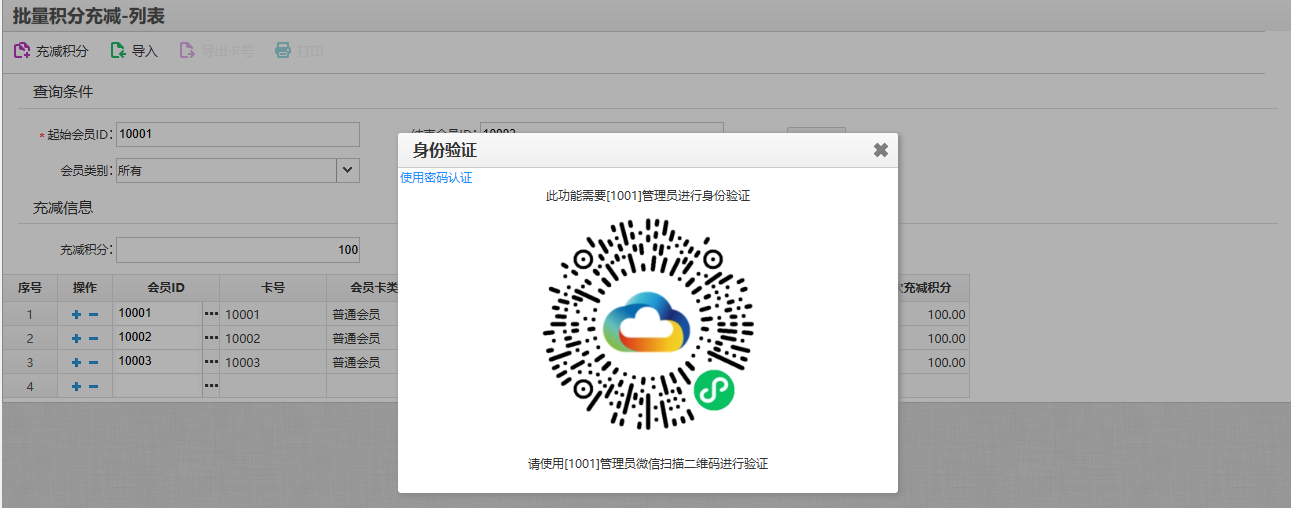Open member lookup ellipsis in empty row 4
1291x508 pixels.
pyautogui.click(x=211, y=386)
